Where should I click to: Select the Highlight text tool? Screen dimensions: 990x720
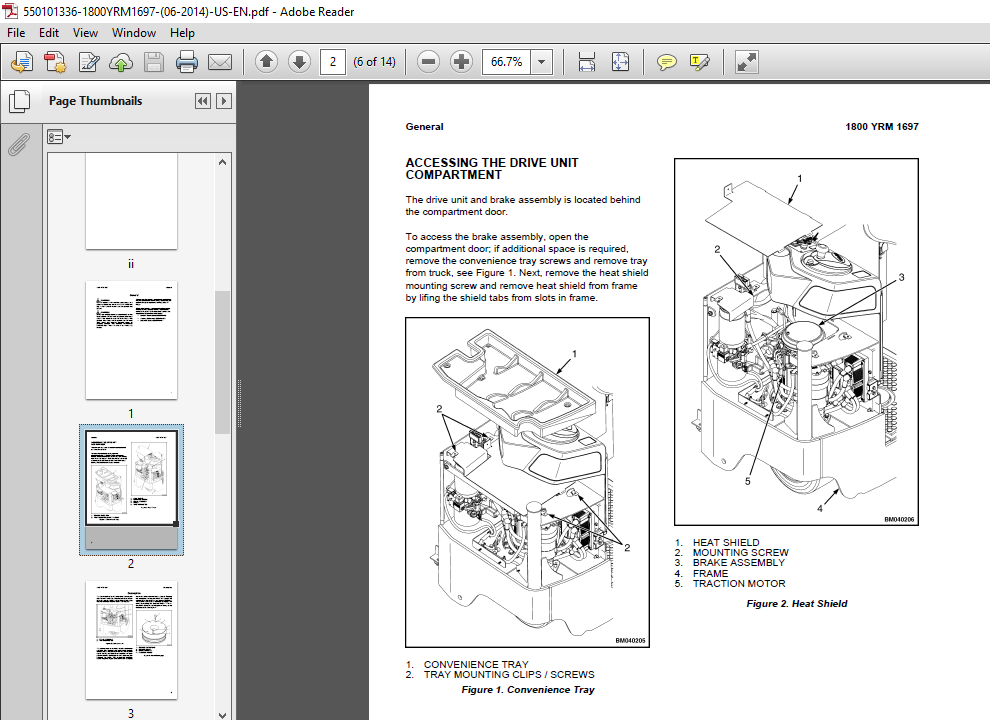coord(700,62)
